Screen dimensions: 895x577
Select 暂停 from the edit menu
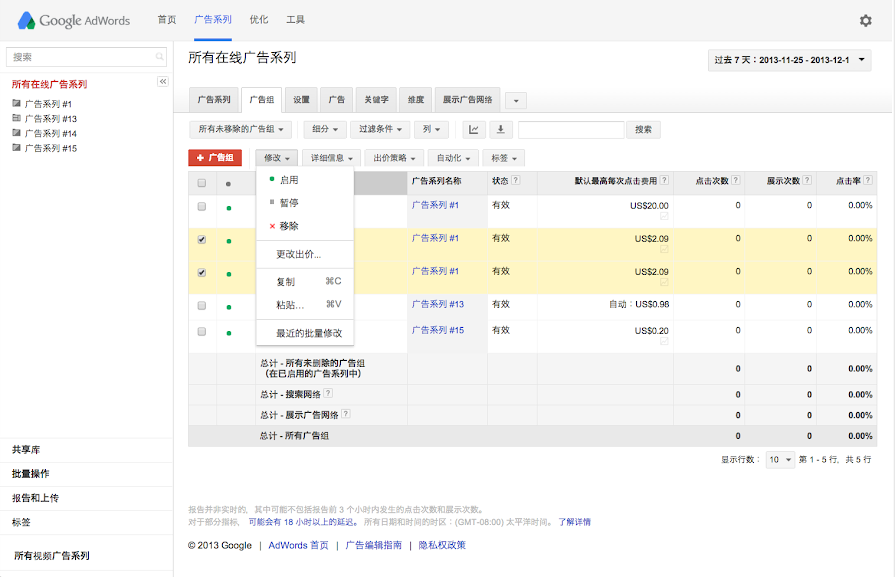click(288, 203)
